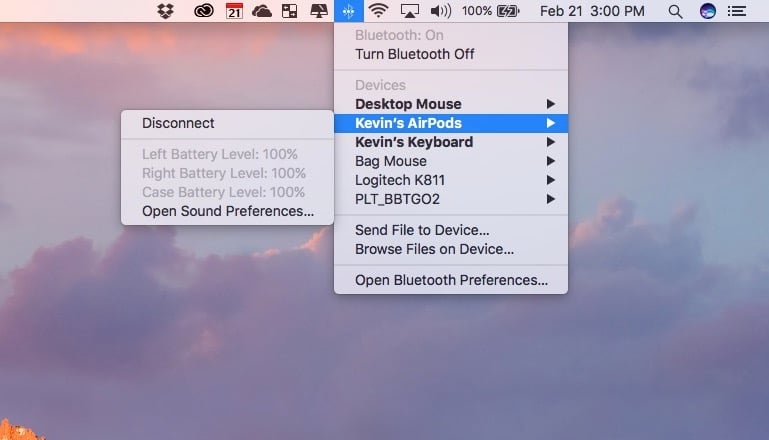The image size is (769, 440).
Task: Select Logitech K811 device entry
Action: (451, 180)
